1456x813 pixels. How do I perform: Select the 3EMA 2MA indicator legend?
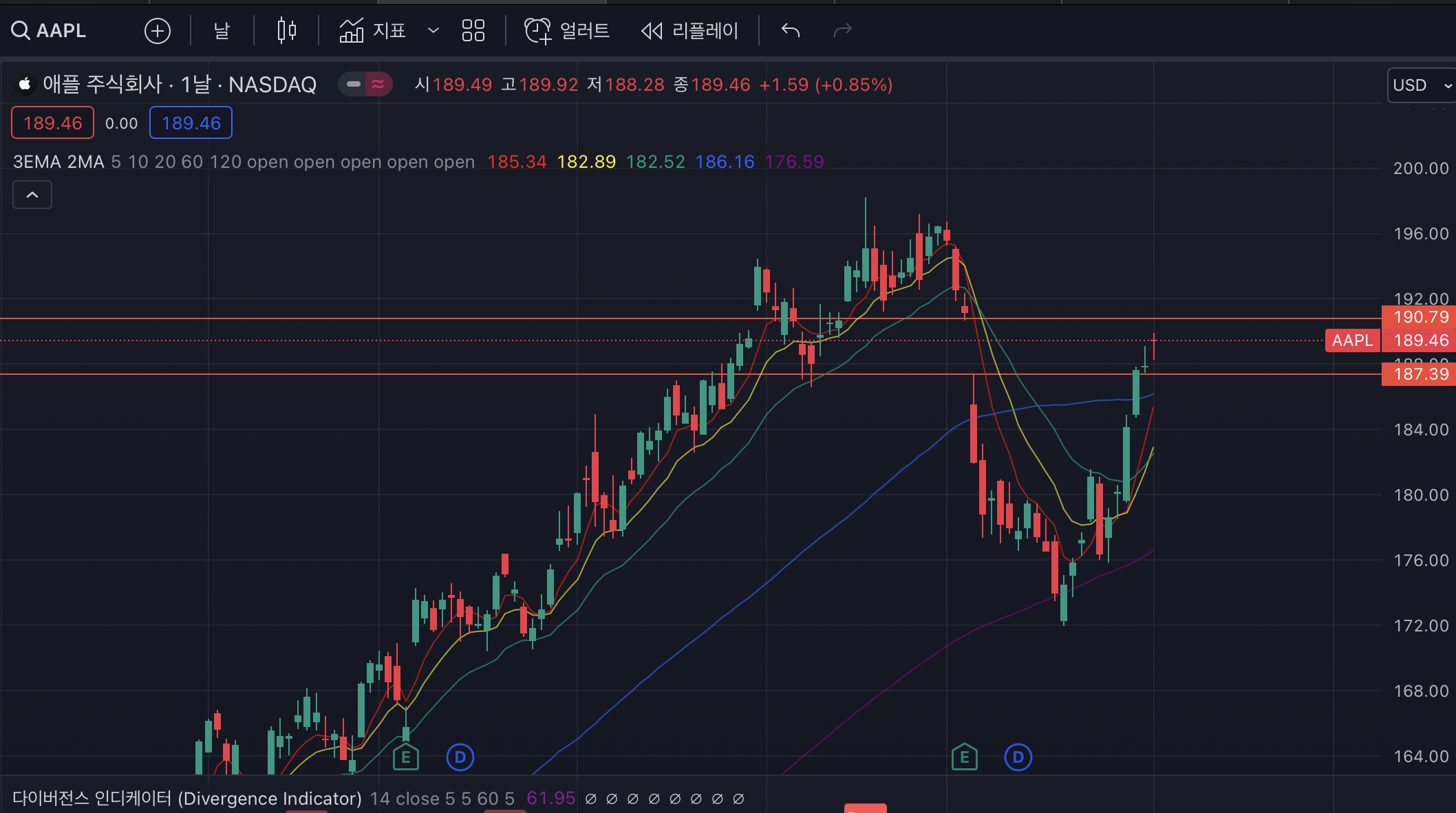58,162
